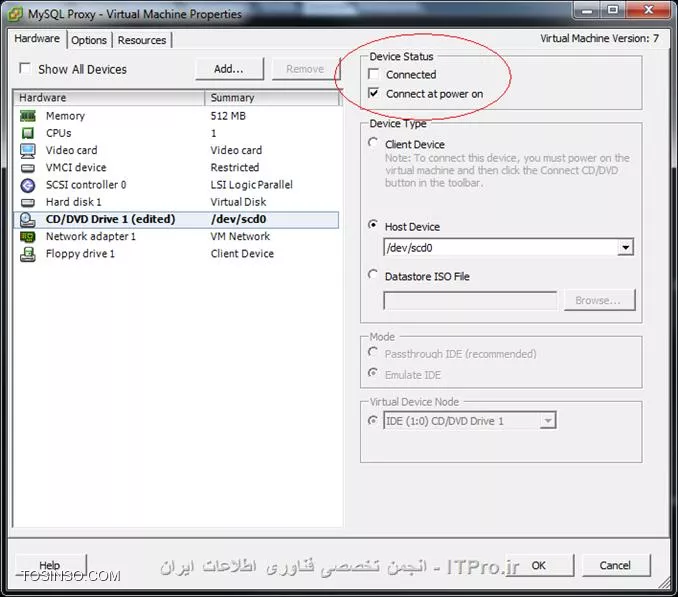Viewport: 678px width, 597px height.
Task: Click the CD/DVD Drive 1 icon
Action: (x=28, y=220)
